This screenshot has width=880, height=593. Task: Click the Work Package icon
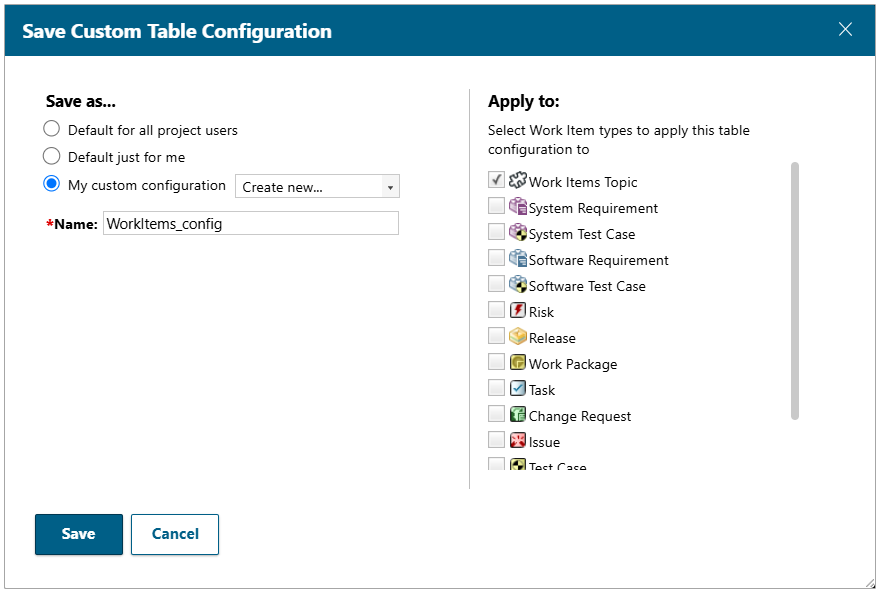pos(518,363)
